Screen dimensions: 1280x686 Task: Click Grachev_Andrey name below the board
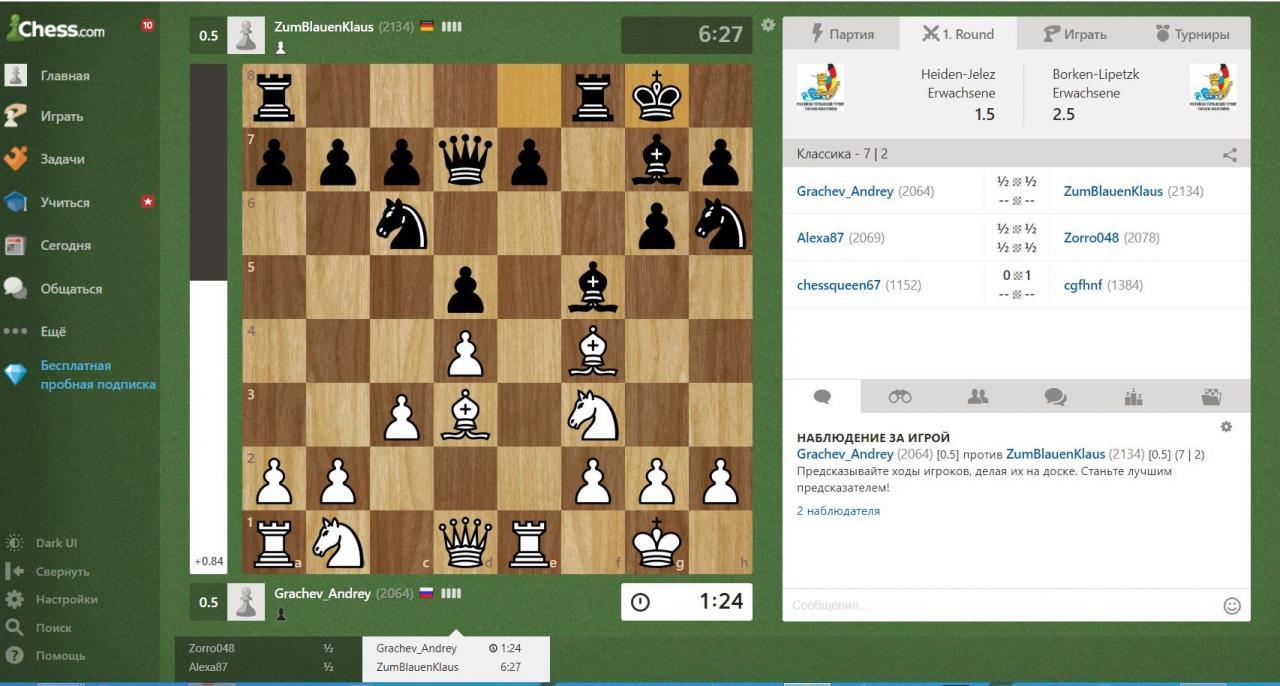[323, 593]
